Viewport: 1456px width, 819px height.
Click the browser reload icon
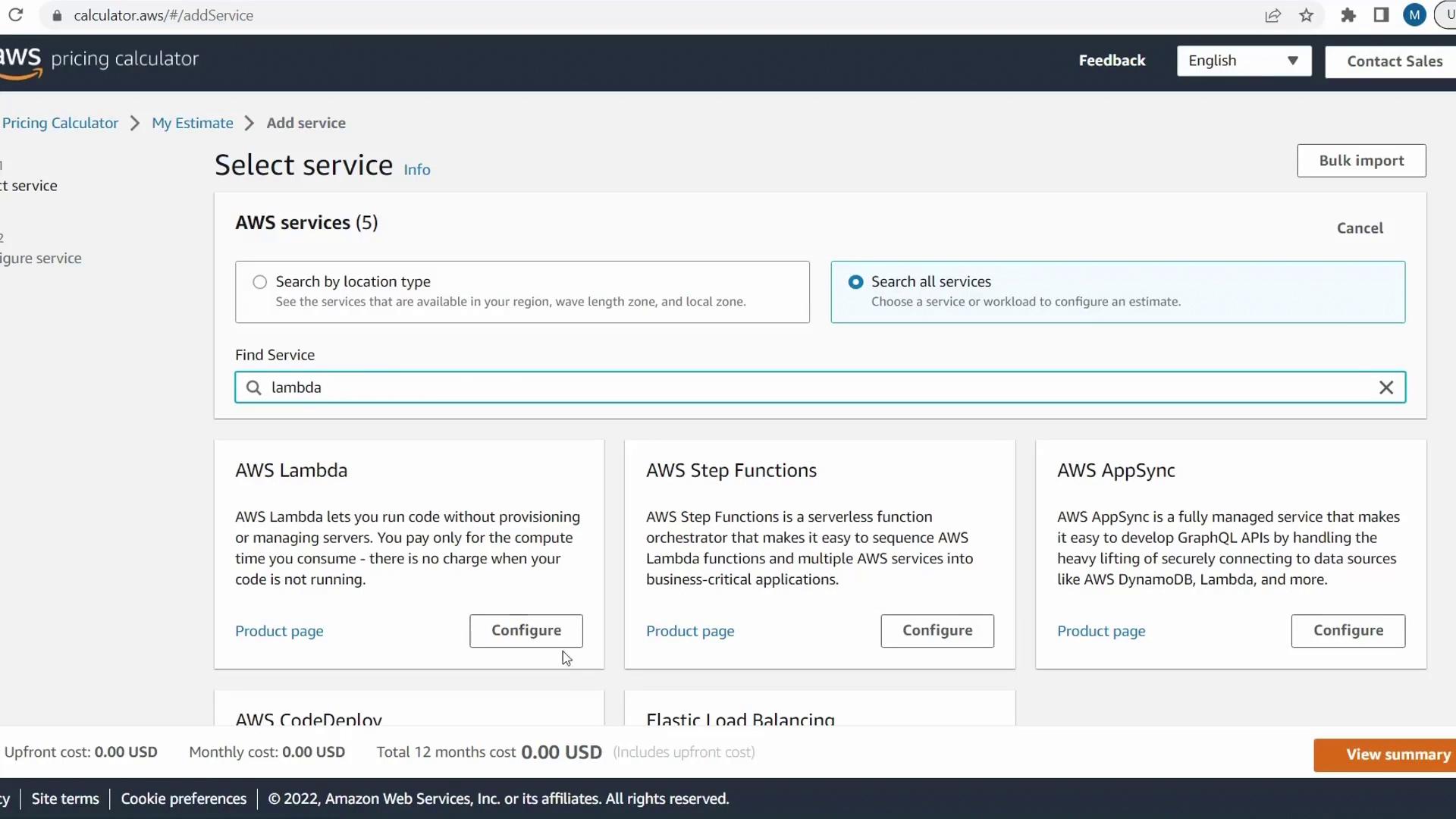15,15
